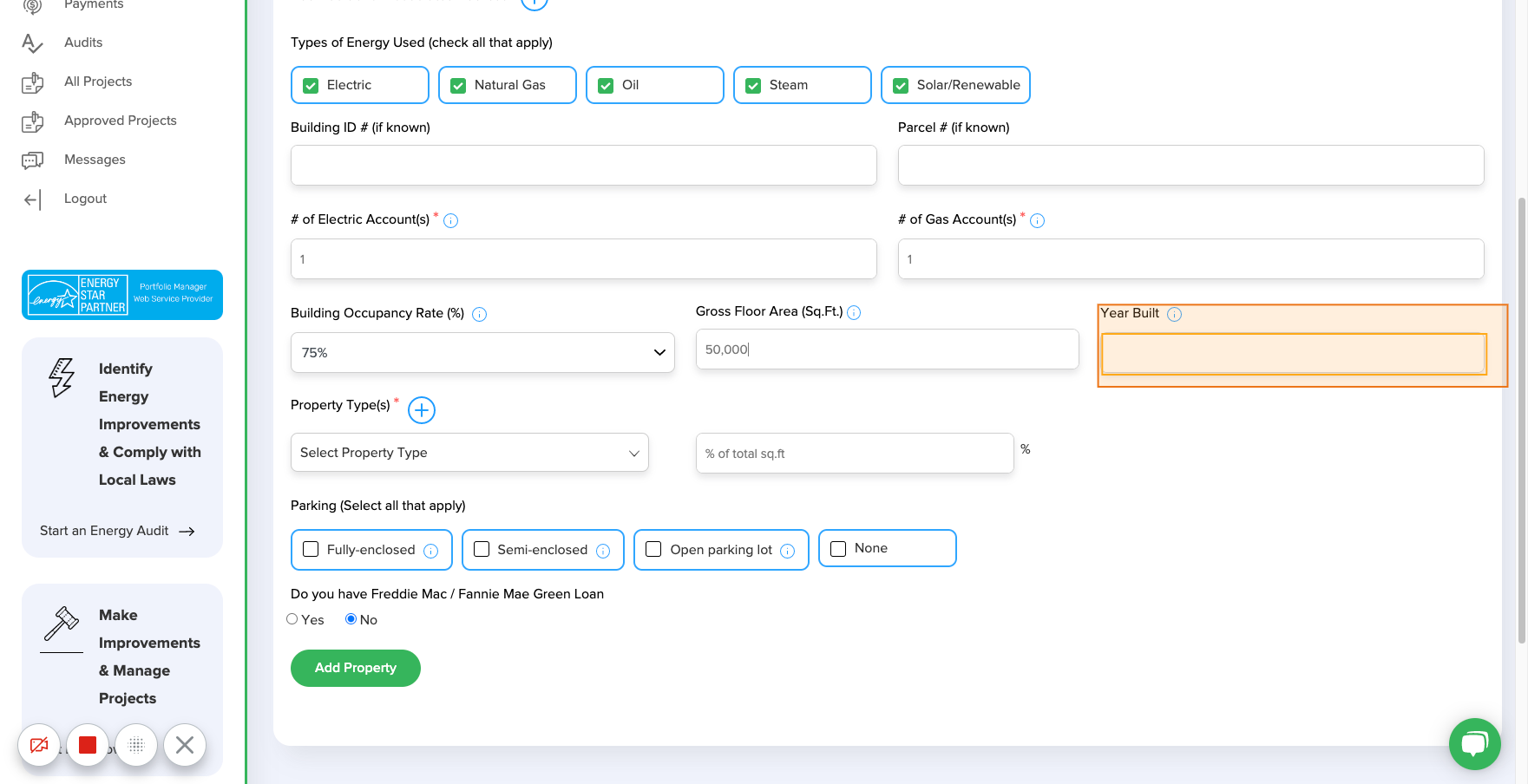Check the Fully-enclosed parking option
The image size is (1528, 784).
(311, 549)
